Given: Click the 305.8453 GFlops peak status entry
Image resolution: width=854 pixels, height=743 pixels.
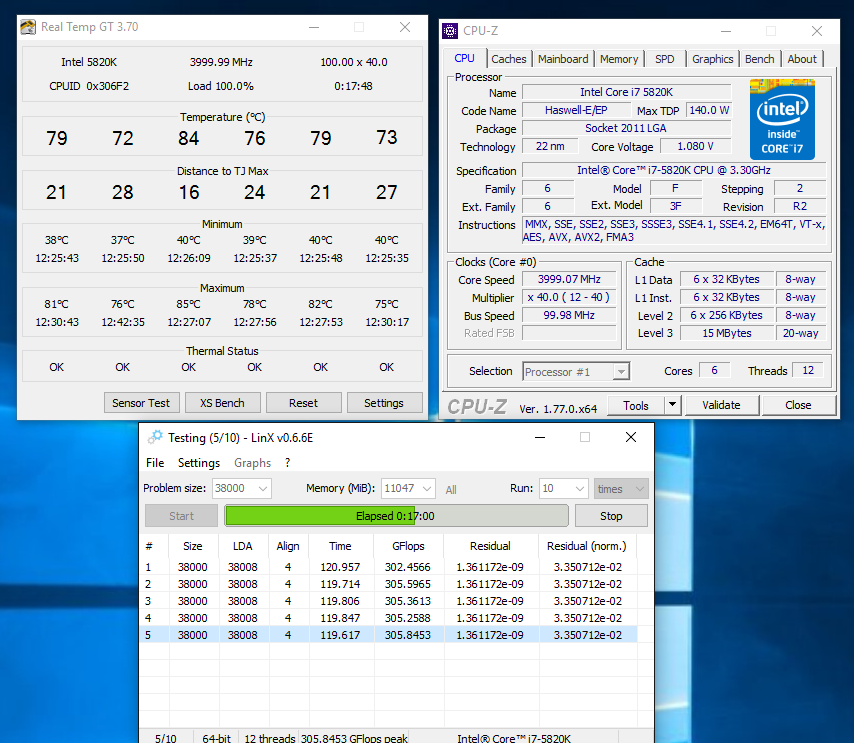Looking at the screenshot, I should pos(354,738).
